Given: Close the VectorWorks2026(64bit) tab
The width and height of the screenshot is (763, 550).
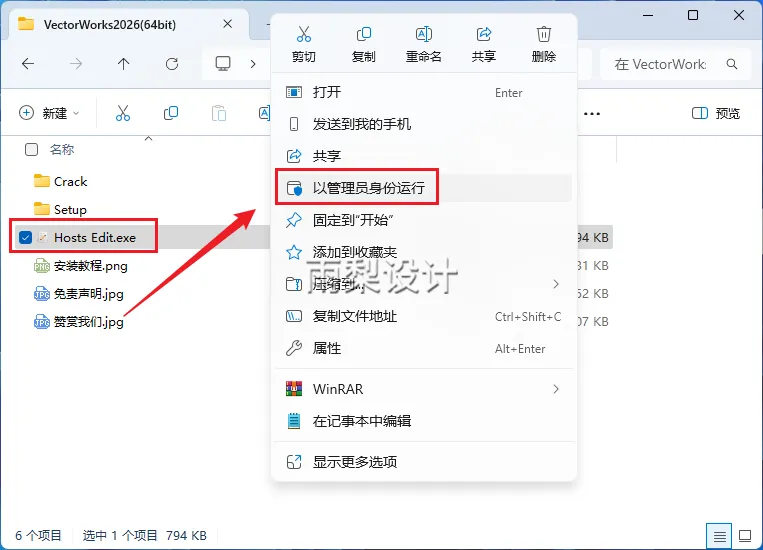Looking at the screenshot, I should [227, 24].
